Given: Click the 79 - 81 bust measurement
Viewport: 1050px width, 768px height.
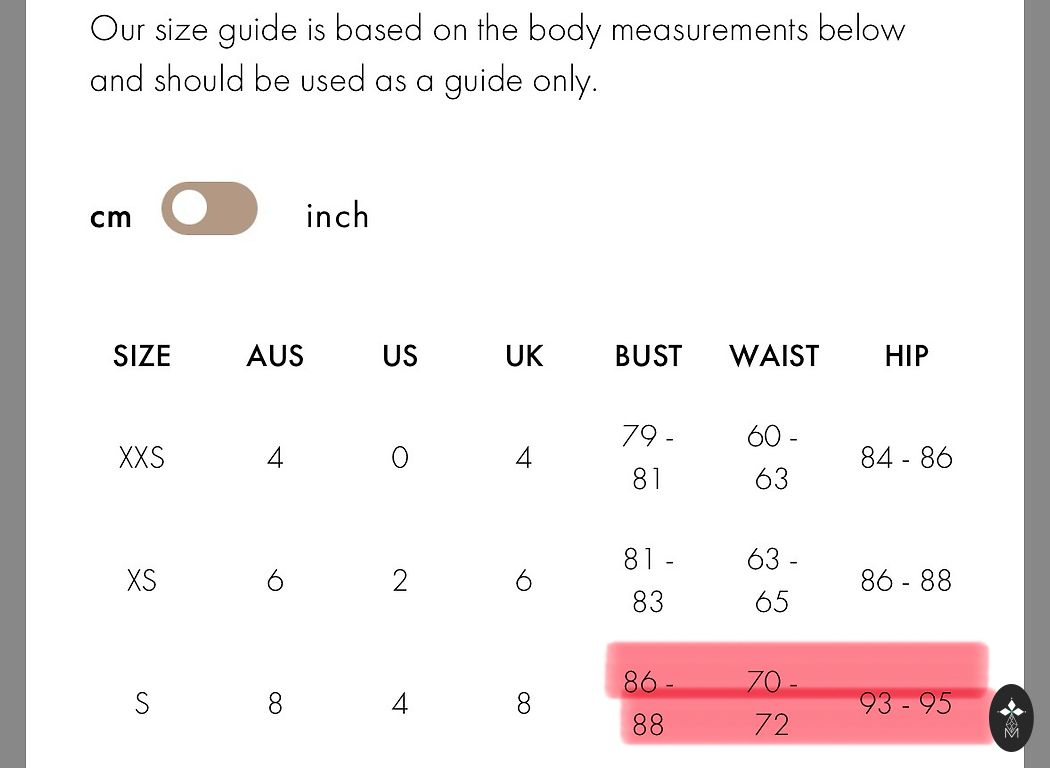Looking at the screenshot, I should coord(648,458).
